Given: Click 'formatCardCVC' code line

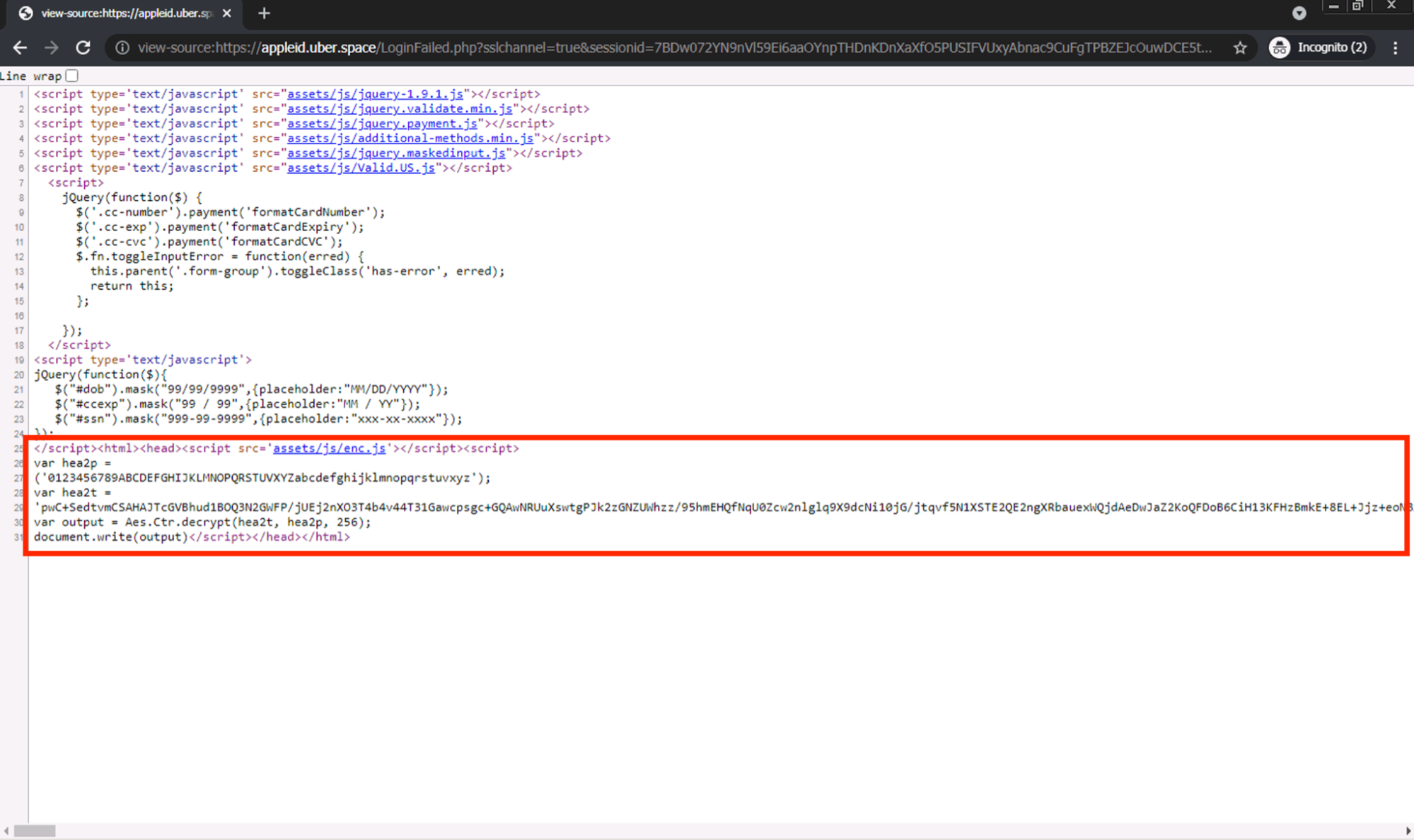Looking at the screenshot, I should click(x=209, y=242).
